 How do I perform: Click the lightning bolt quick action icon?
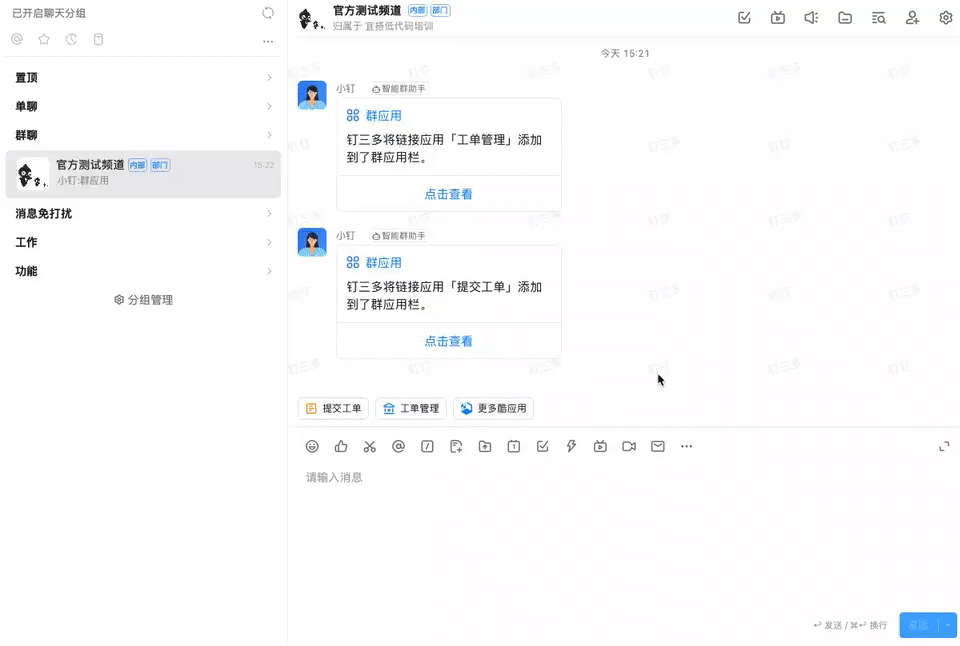pos(571,446)
